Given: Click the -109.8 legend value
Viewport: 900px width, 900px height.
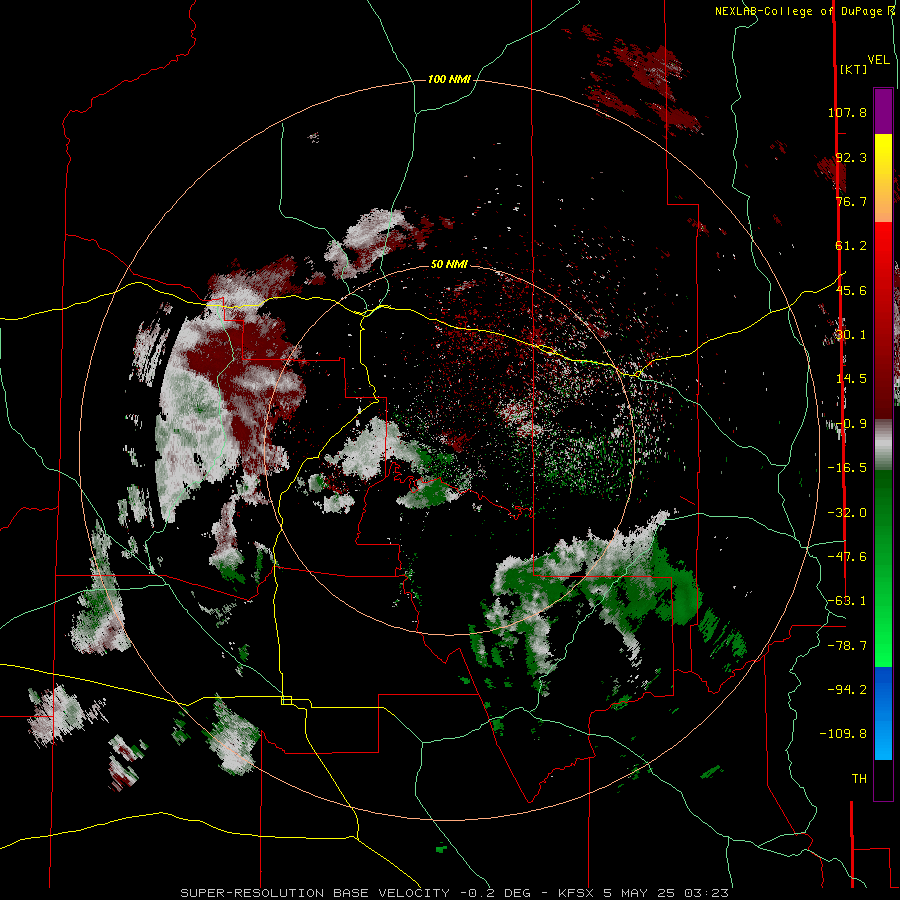Looking at the screenshot, I should (843, 734).
